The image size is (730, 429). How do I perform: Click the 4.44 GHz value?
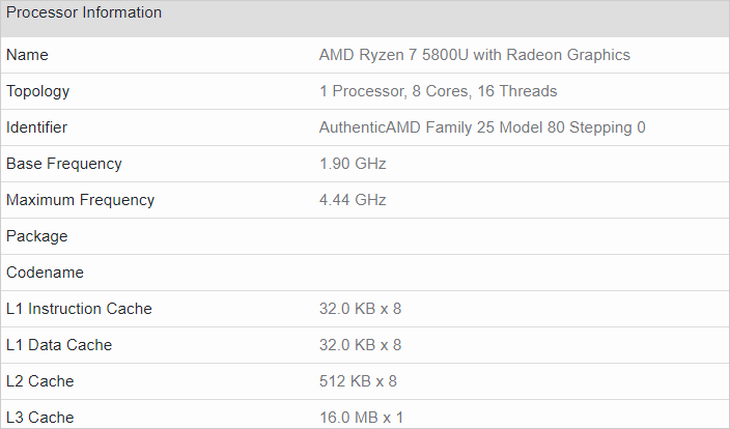[352, 200]
